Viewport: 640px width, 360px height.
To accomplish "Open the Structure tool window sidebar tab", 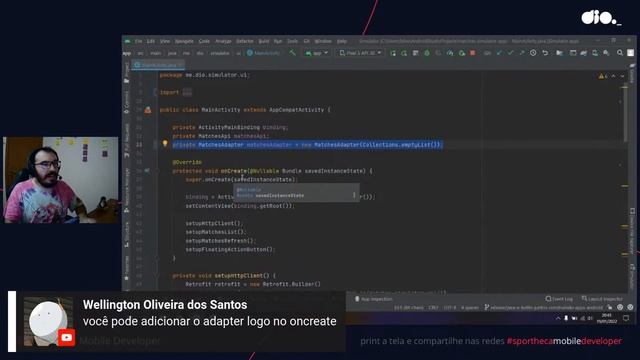I will [x=127, y=234].
